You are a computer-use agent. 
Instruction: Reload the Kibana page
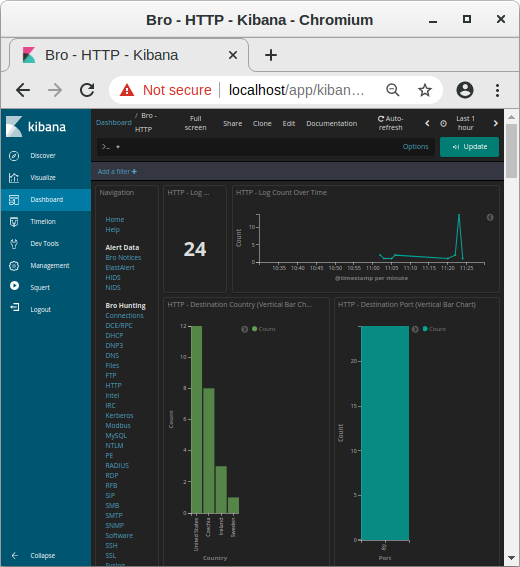tap(87, 90)
